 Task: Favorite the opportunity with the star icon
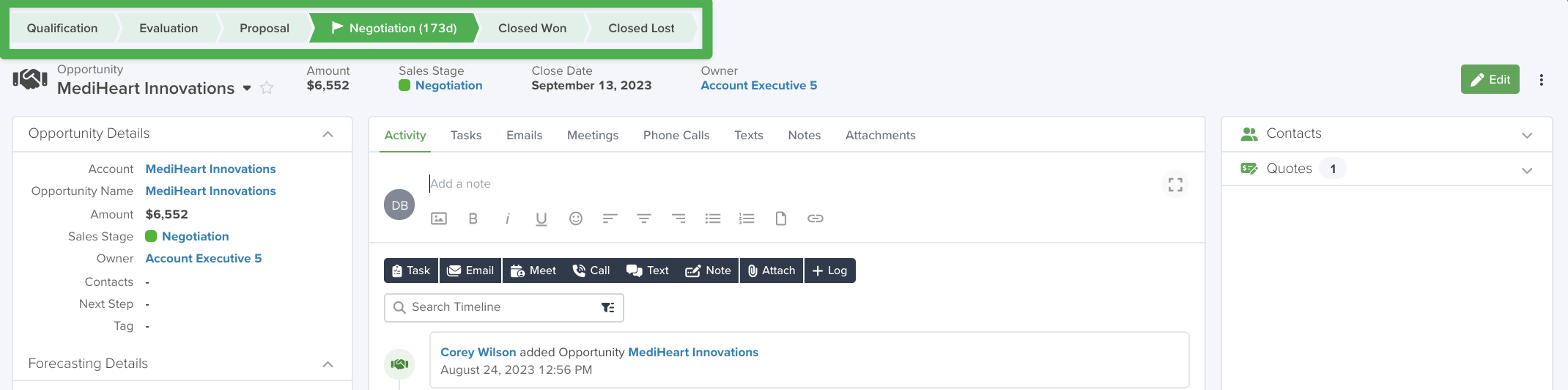point(267,88)
